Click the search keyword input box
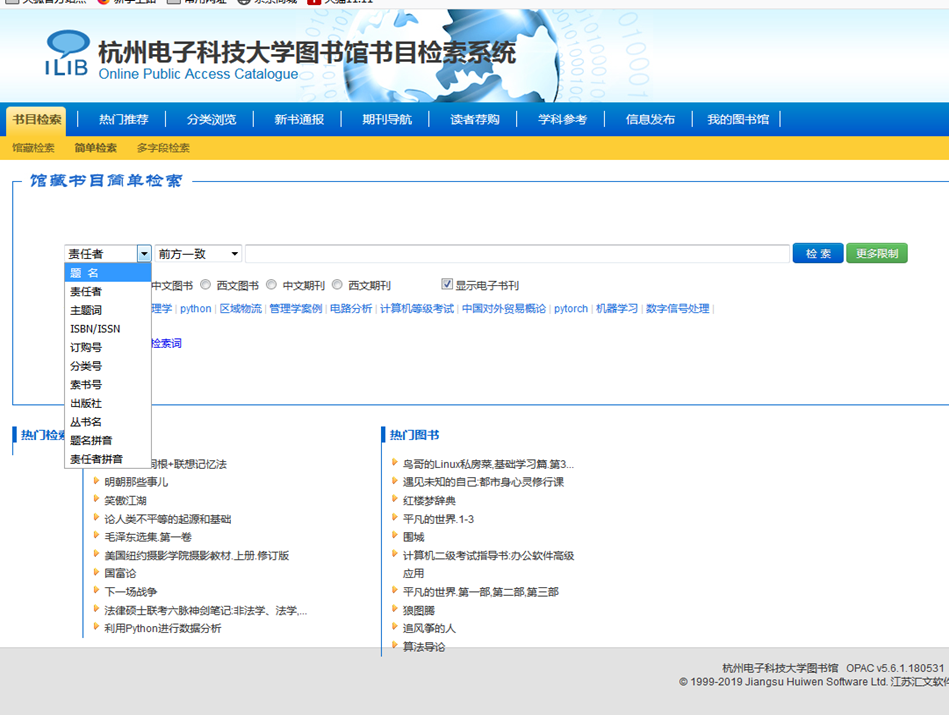949x715 pixels. click(517, 254)
